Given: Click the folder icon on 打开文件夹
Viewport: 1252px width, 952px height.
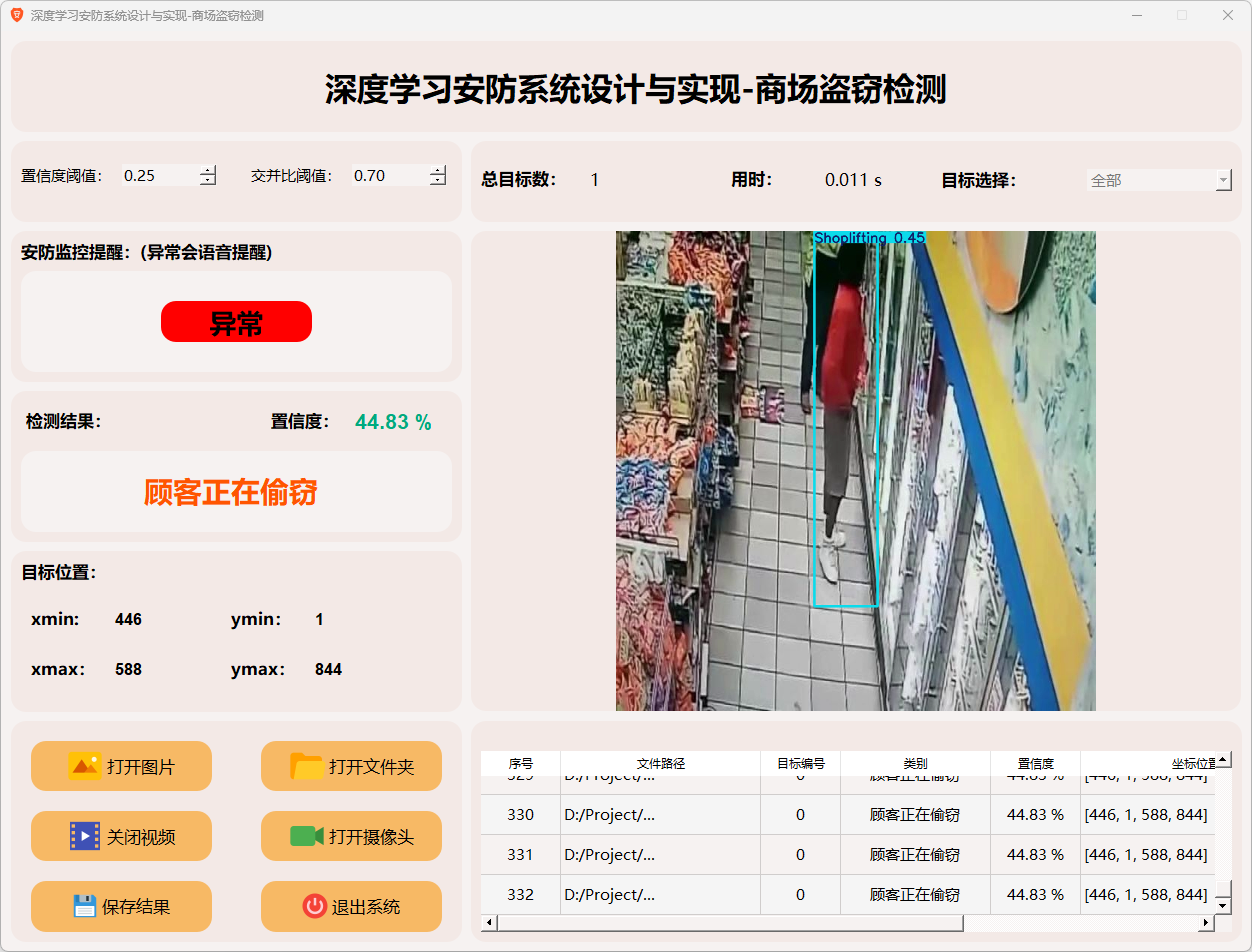Looking at the screenshot, I should pos(306,766).
